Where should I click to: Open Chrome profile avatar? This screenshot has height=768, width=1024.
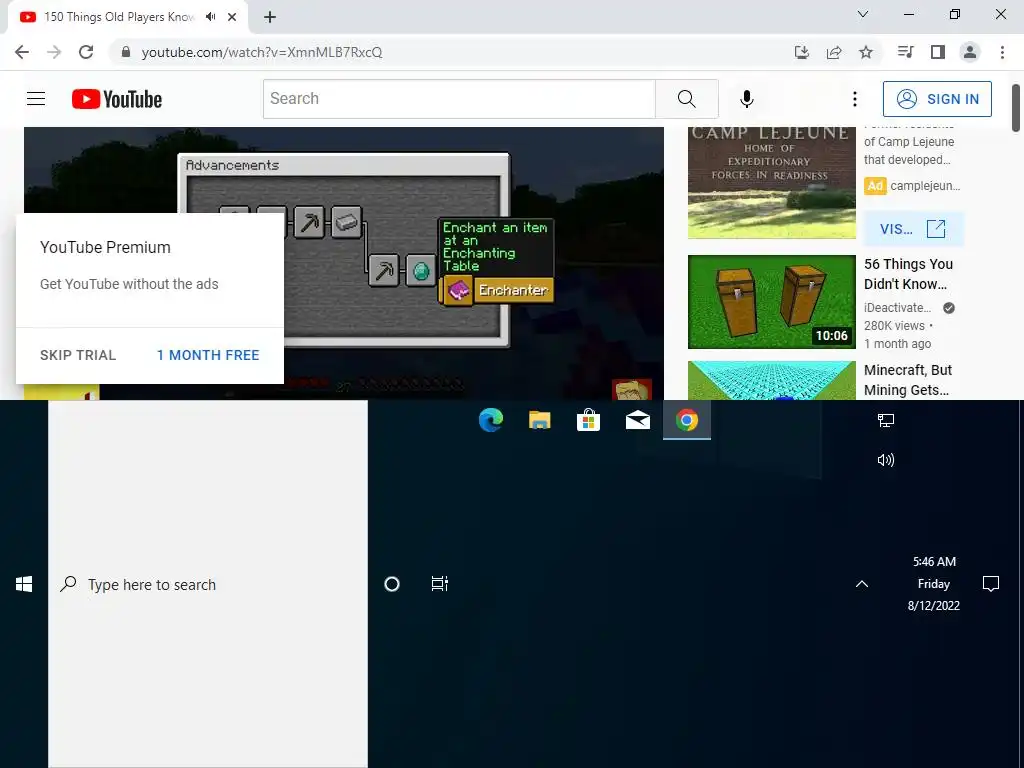click(970, 52)
